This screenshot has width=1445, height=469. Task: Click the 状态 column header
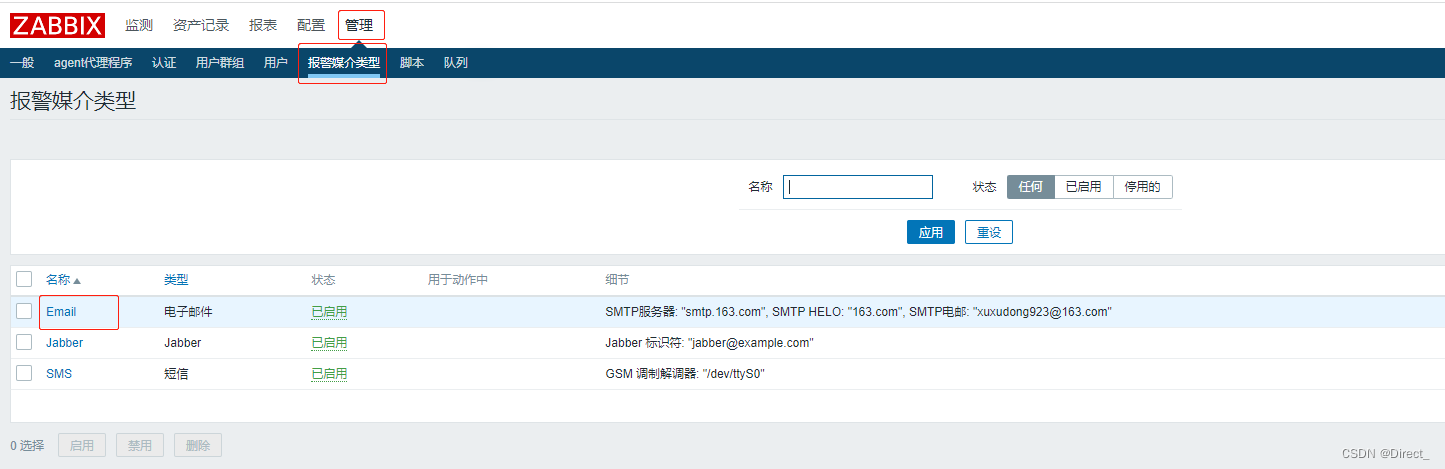coord(323,280)
